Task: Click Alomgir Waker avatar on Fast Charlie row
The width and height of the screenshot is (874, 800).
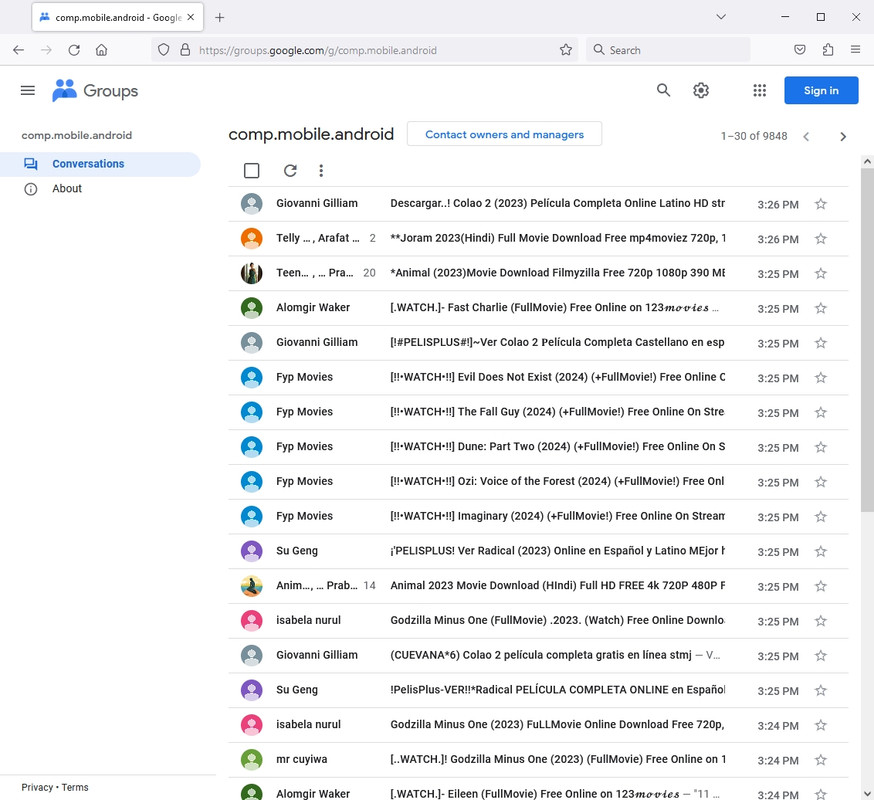Action: coord(251,308)
